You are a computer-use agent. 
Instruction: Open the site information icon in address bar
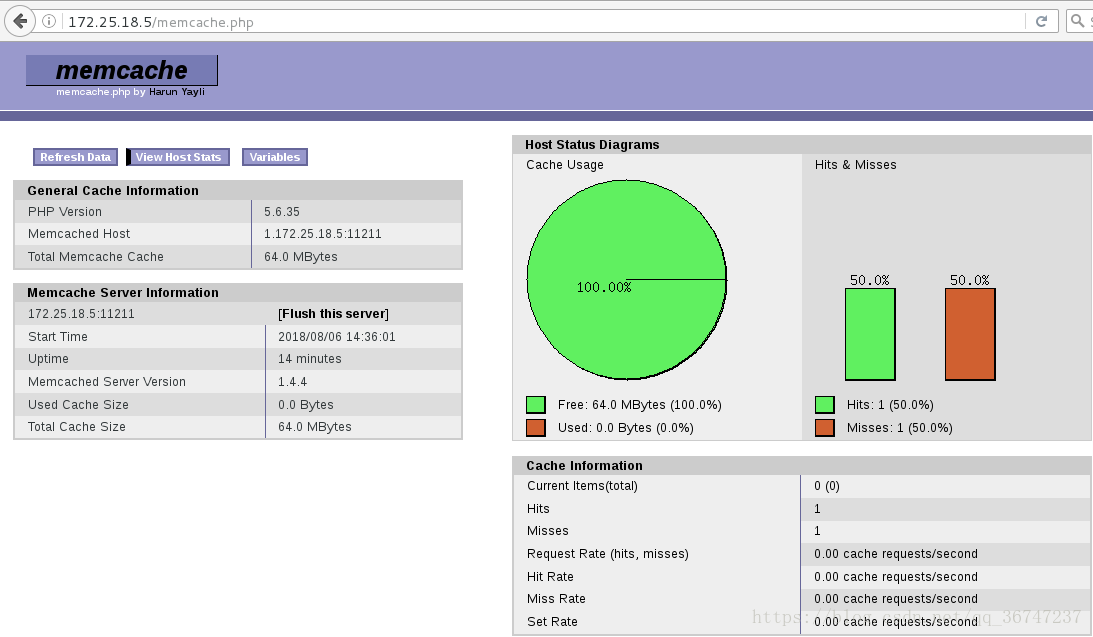pos(49,21)
